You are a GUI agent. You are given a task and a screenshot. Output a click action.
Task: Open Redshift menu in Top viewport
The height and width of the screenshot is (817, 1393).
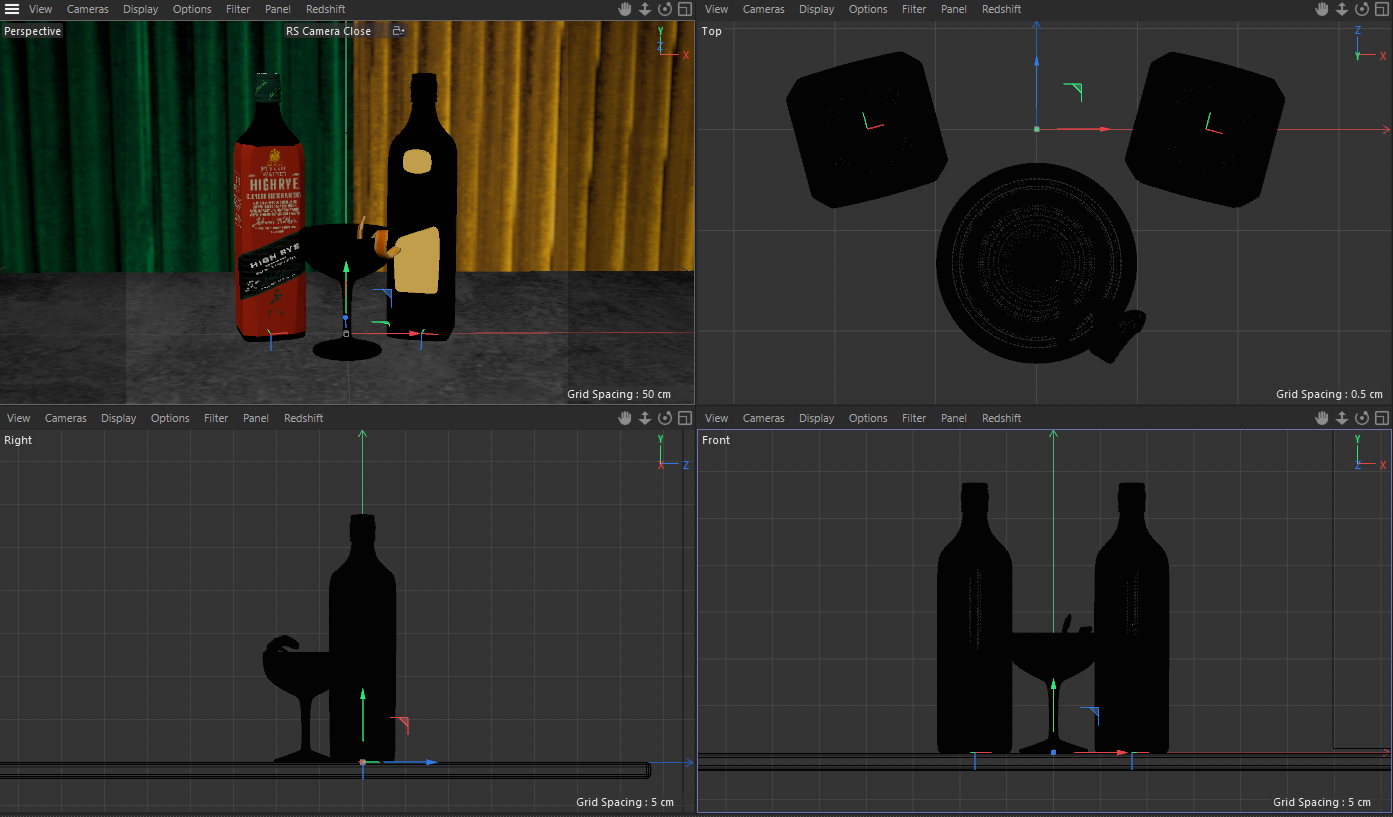(x=1002, y=9)
